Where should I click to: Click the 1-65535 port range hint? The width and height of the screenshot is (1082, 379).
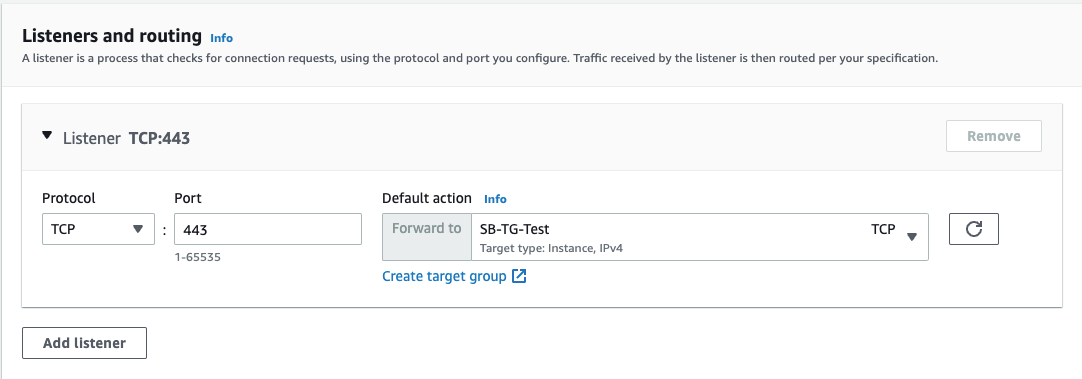click(197, 257)
